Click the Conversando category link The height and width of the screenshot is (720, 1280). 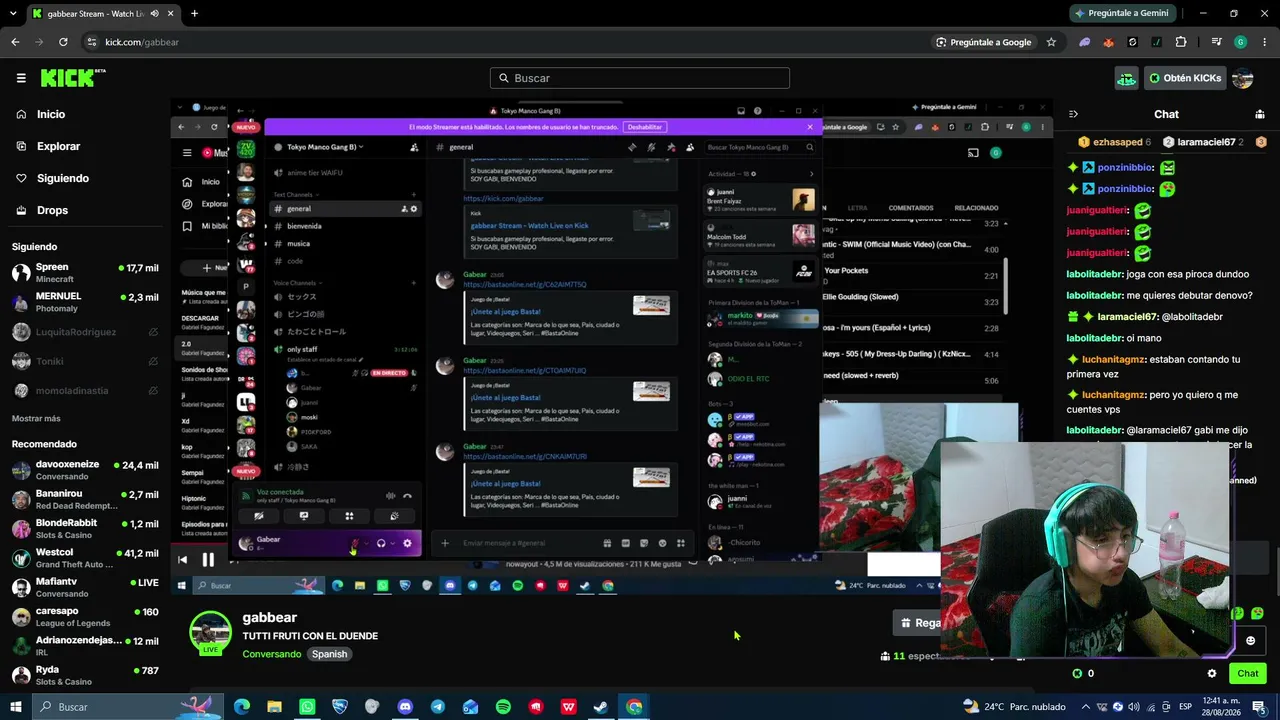click(271, 654)
